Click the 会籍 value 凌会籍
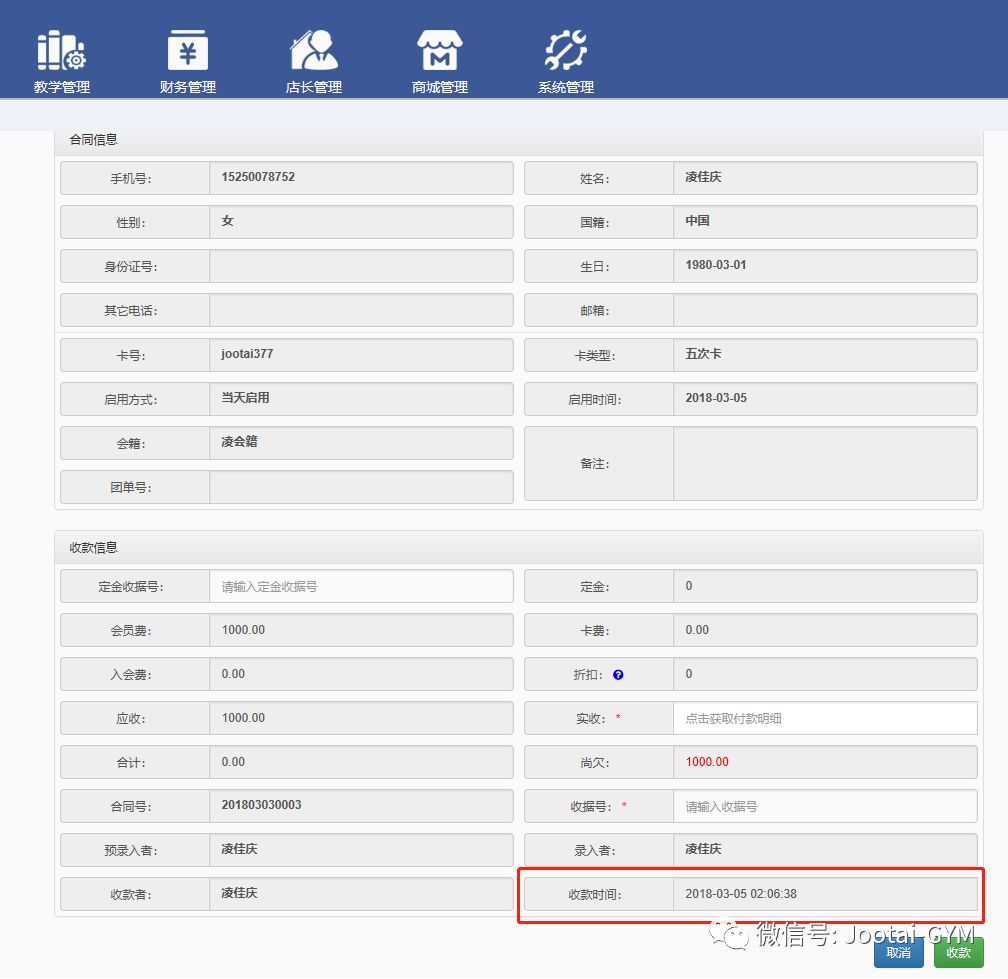This screenshot has width=1008, height=979. [x=239, y=442]
